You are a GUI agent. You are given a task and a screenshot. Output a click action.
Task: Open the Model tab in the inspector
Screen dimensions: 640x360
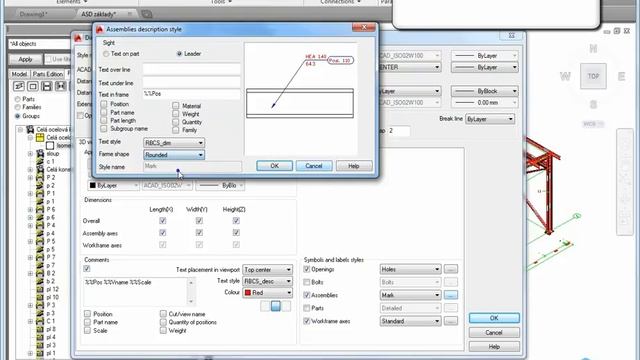point(19,74)
